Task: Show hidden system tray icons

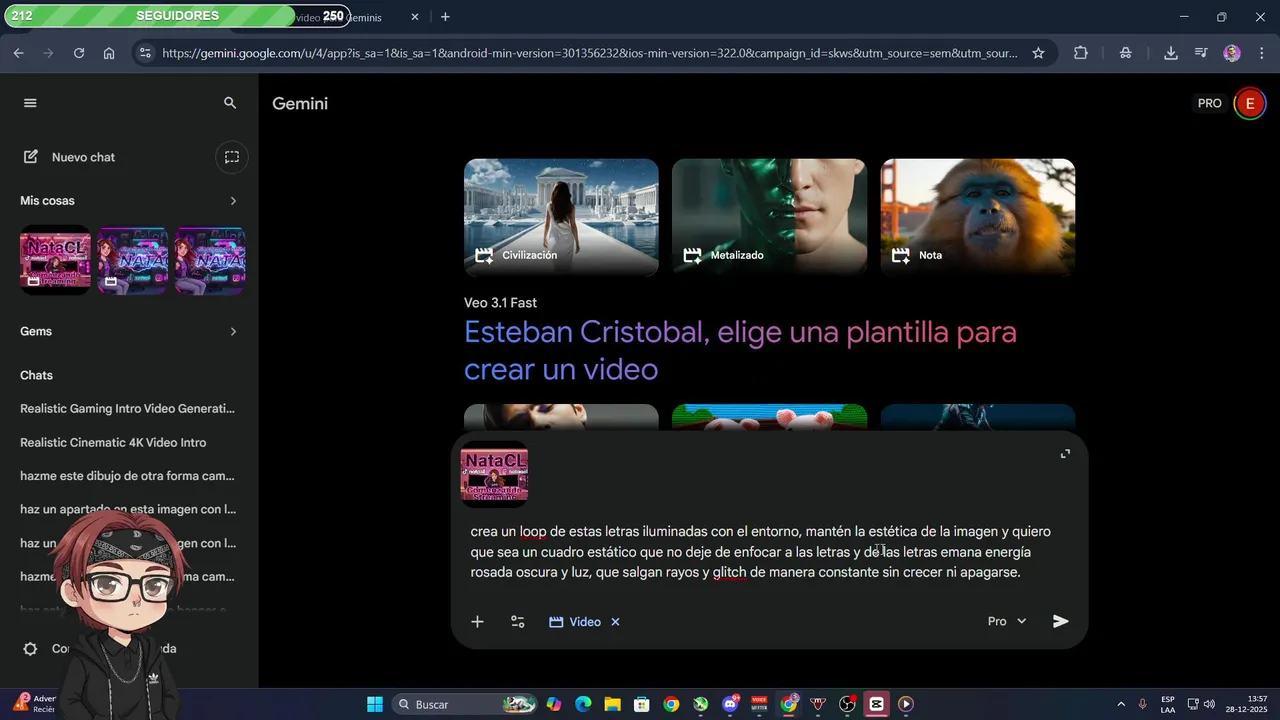Action: tap(1121, 704)
